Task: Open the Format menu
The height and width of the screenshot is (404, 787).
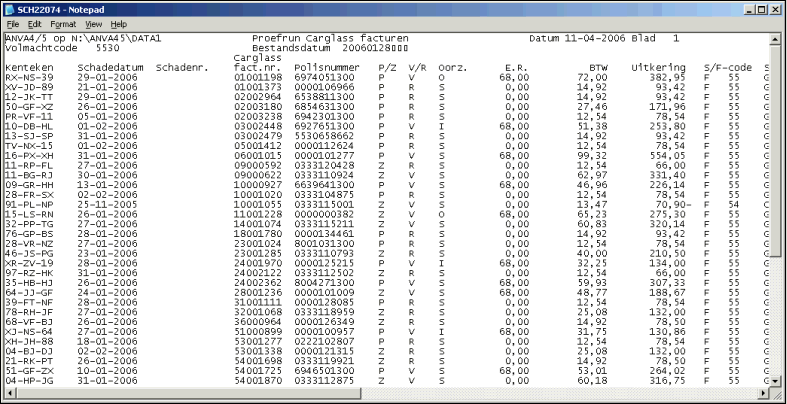Action: [x=63, y=23]
